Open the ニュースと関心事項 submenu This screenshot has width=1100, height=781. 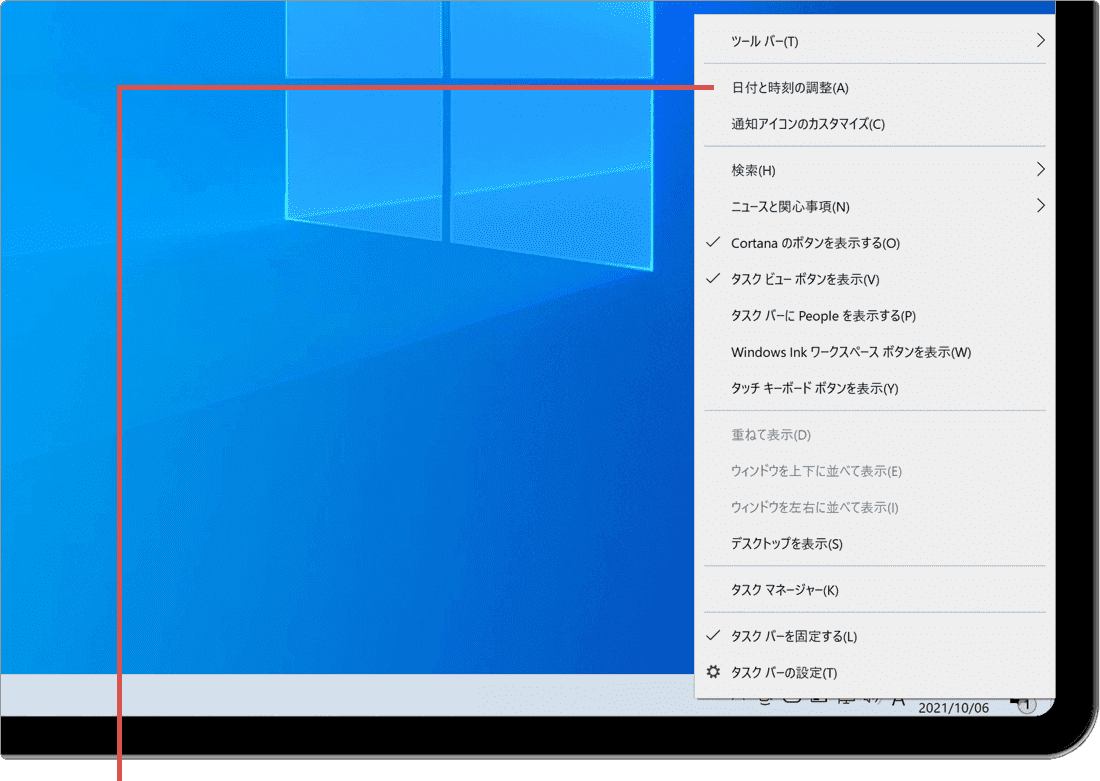(x=1040, y=206)
